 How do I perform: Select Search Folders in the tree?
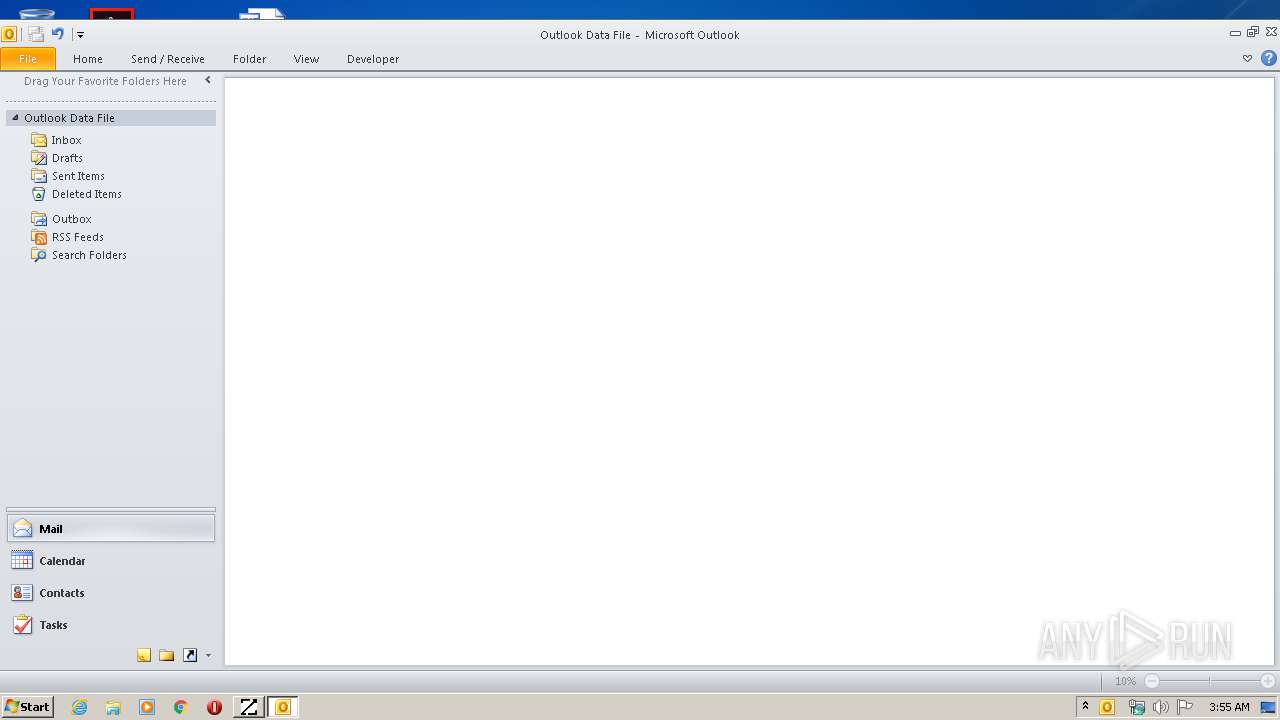[89, 255]
